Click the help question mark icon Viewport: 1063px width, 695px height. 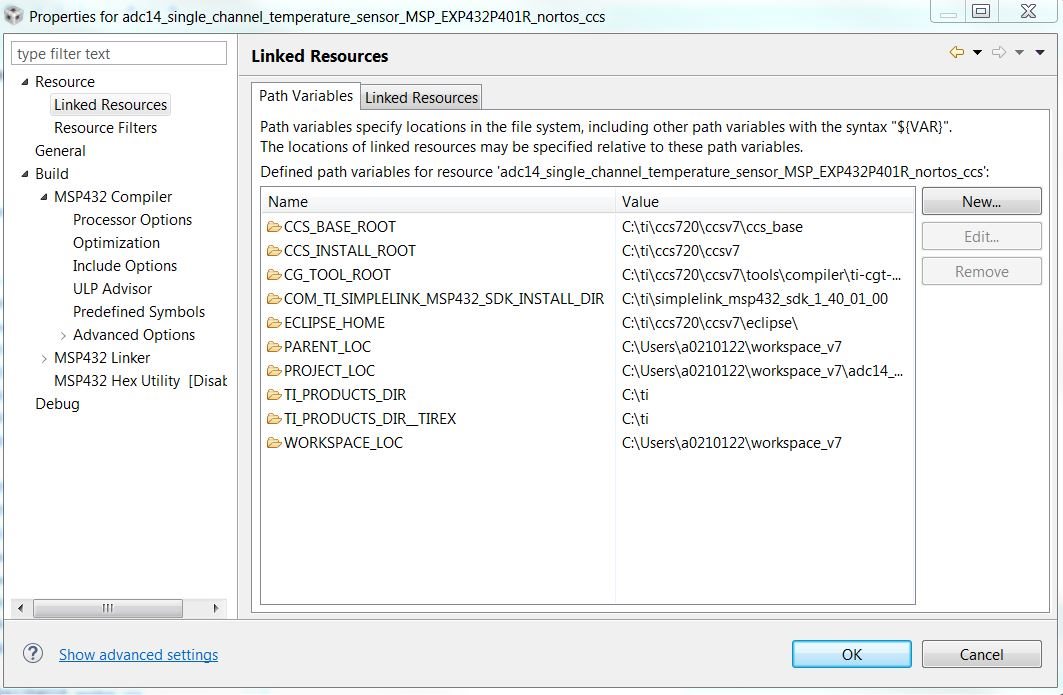(x=33, y=654)
